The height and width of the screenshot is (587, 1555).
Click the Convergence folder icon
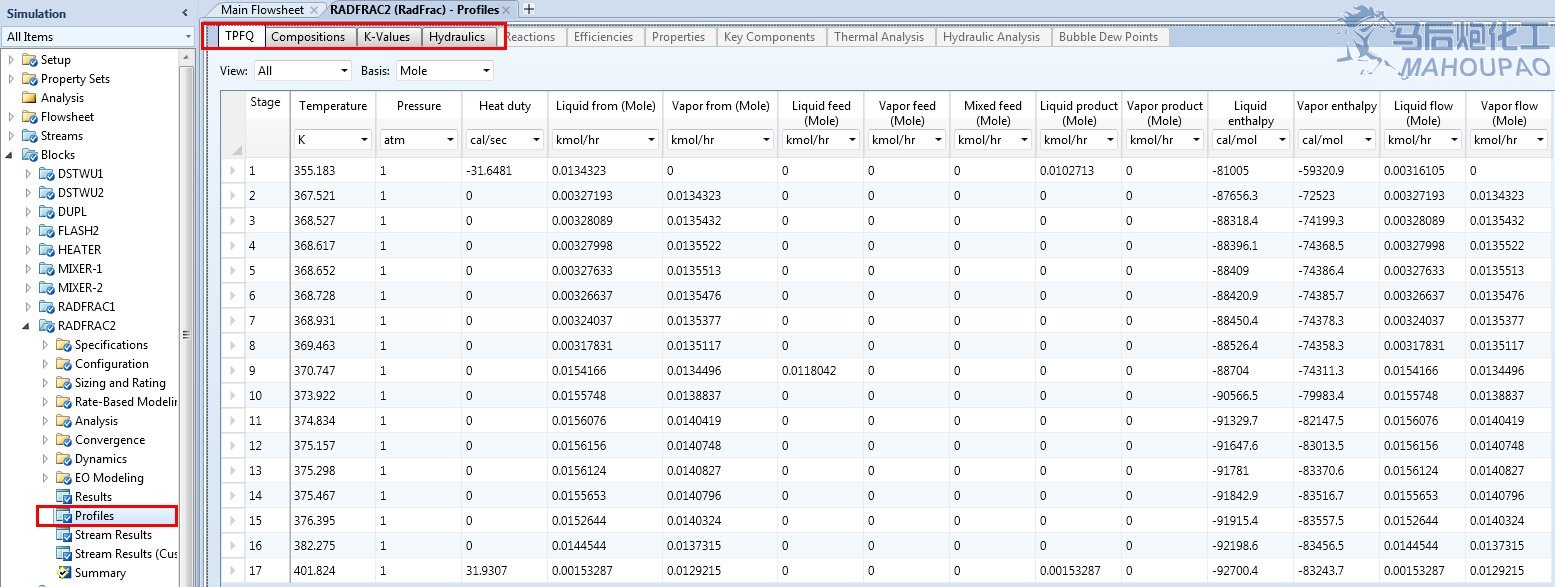pos(63,440)
